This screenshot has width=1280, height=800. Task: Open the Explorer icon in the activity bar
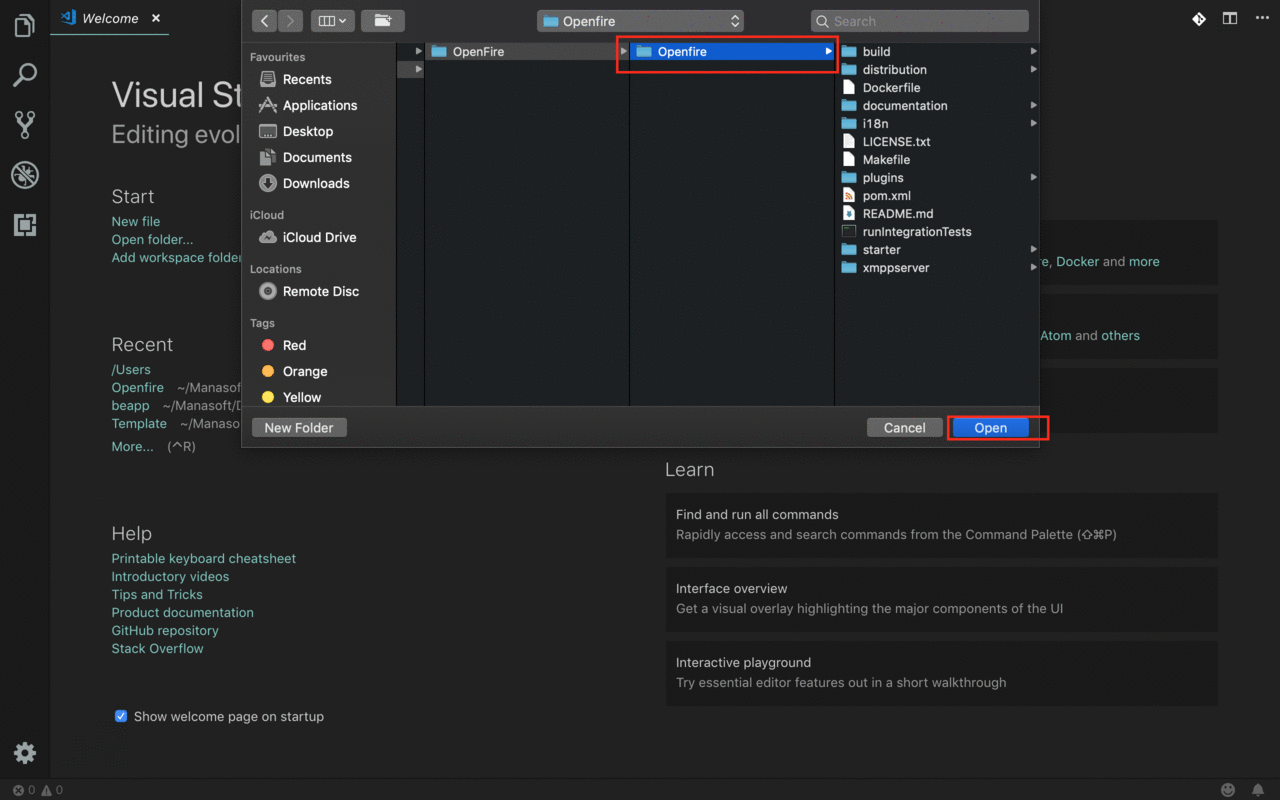[25, 26]
